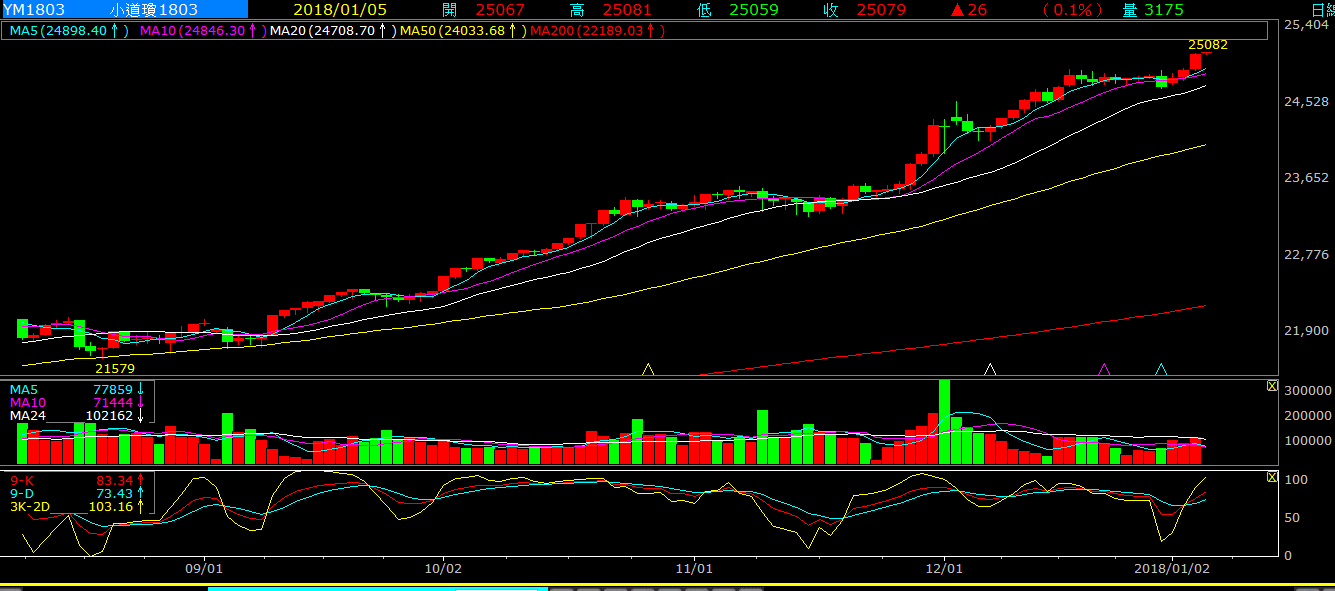Click the 10/02 date axis label
This screenshot has width=1335, height=591.
click(x=443, y=567)
